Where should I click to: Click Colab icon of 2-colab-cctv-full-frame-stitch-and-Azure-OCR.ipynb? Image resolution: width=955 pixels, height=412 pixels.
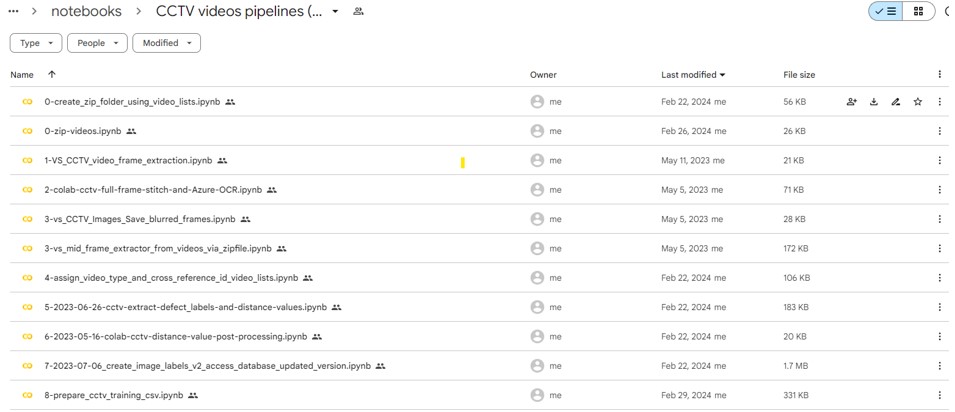pyautogui.click(x=27, y=190)
